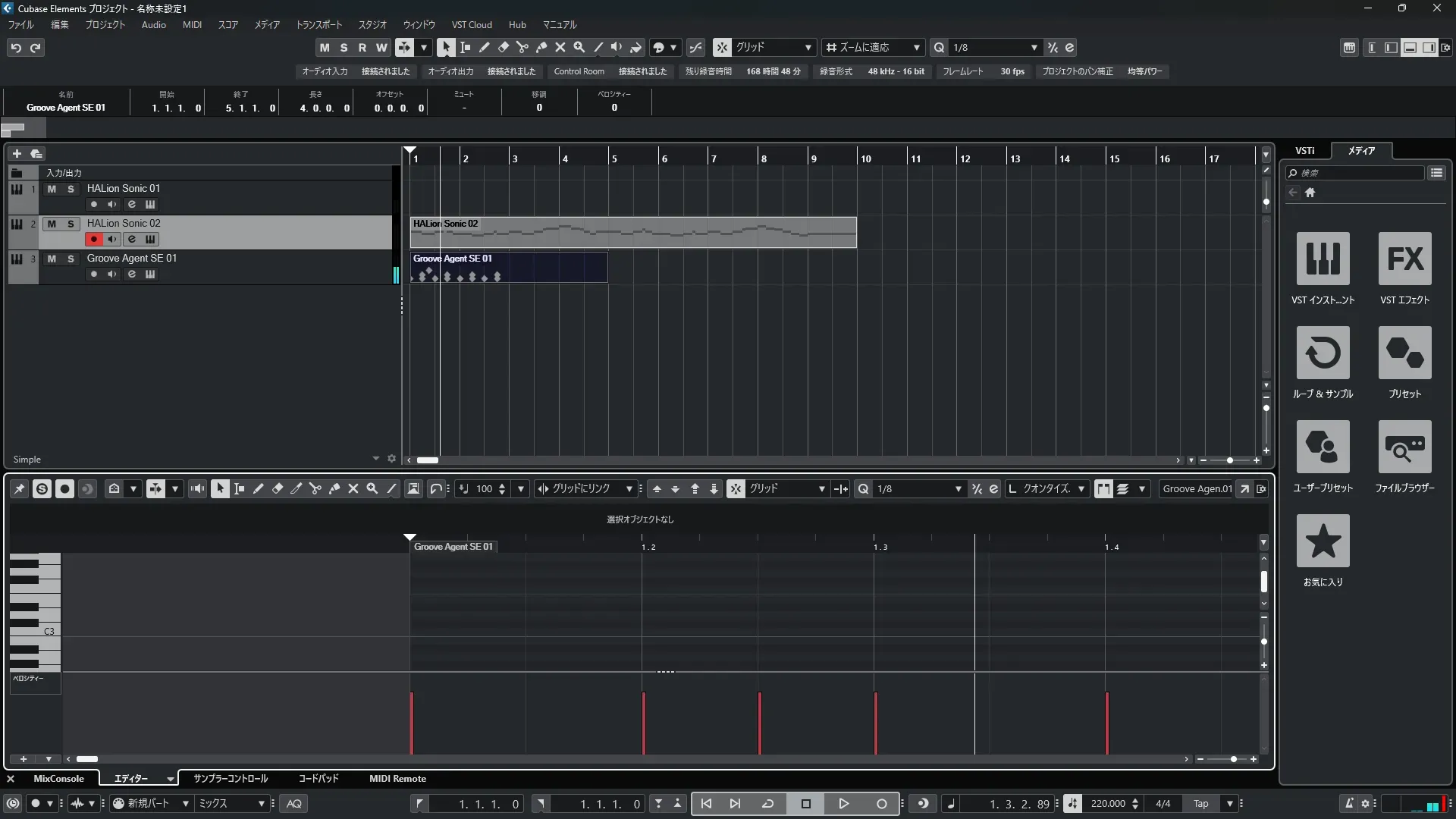Open Favorites star tile in Media rack
Viewport: 1456px width, 819px height.
(x=1323, y=541)
